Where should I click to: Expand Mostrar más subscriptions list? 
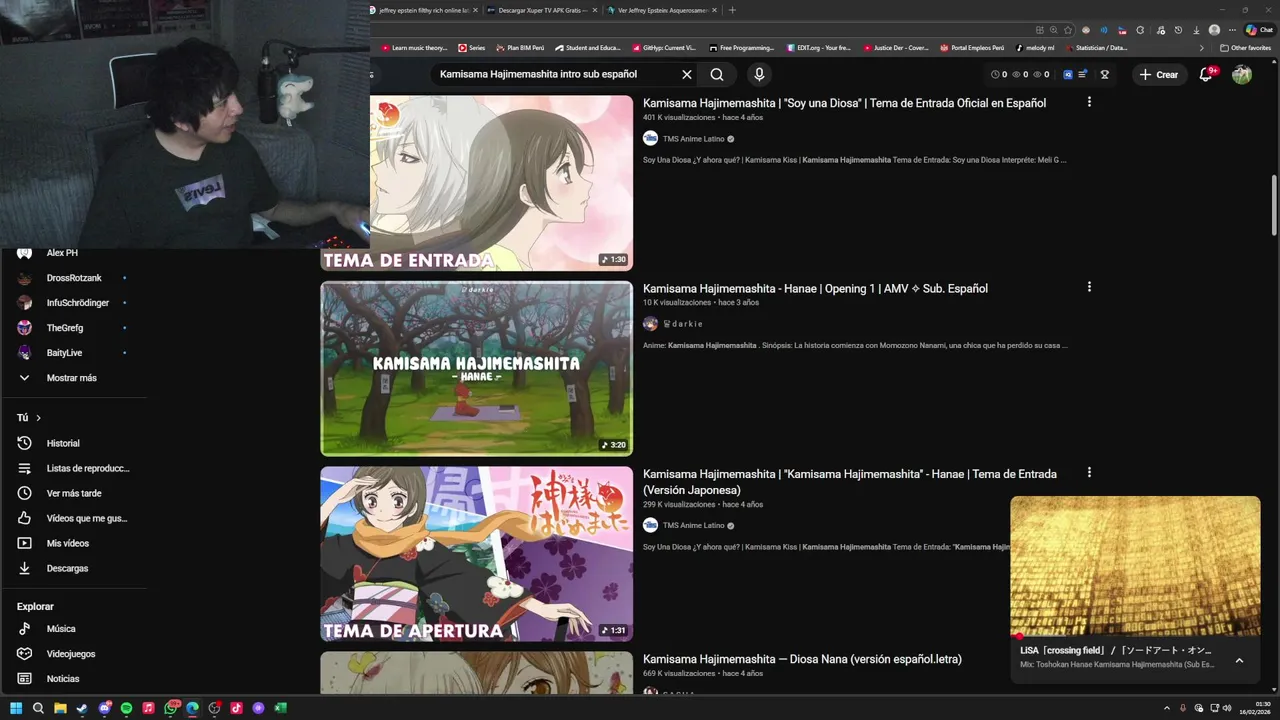coord(73,378)
